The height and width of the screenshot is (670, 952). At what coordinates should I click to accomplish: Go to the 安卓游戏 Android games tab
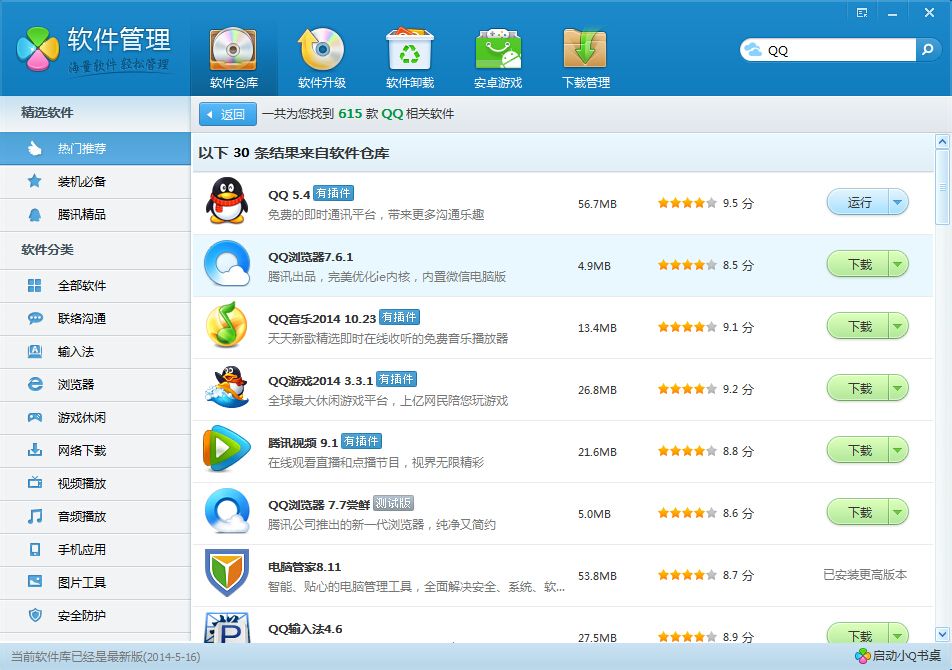498,58
